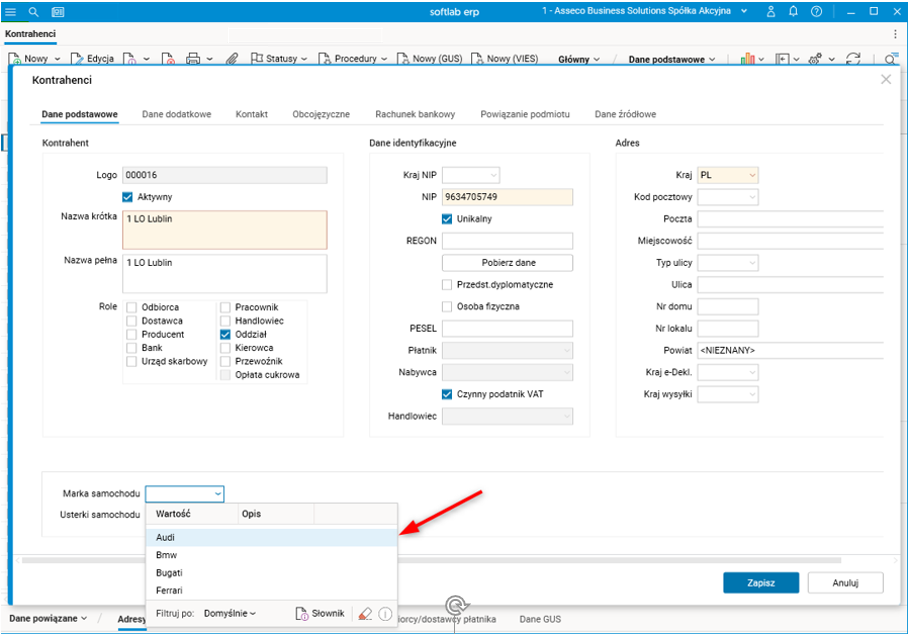The width and height of the screenshot is (908, 634).
Task: Click the info icon in dropdown footer
Action: tap(385, 614)
